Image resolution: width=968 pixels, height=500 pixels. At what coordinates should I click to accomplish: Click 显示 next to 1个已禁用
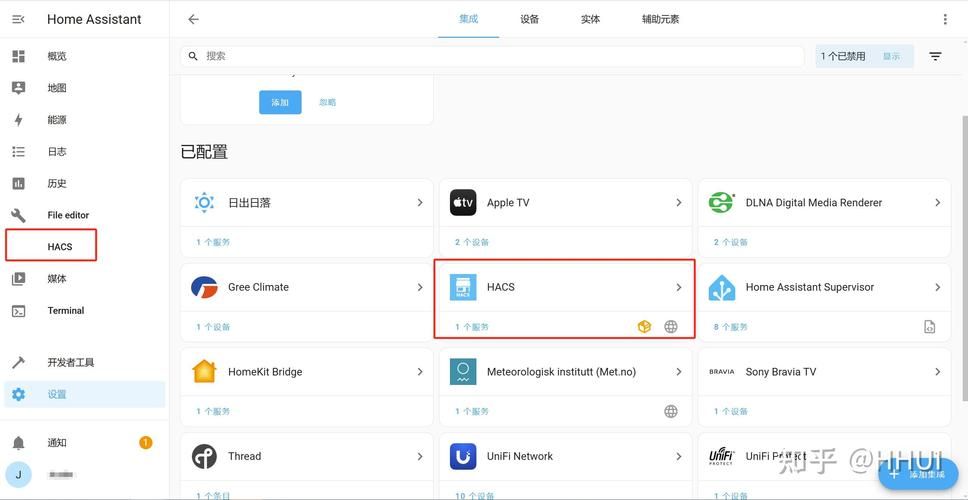point(891,56)
